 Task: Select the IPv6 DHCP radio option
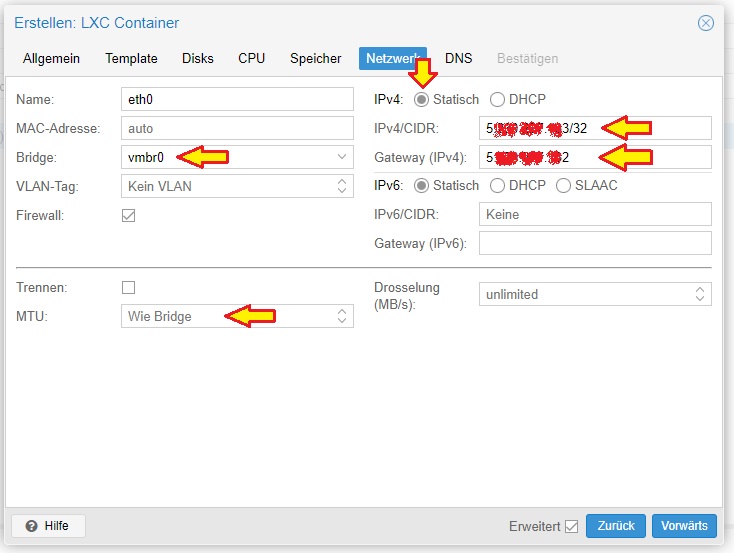coord(497,186)
